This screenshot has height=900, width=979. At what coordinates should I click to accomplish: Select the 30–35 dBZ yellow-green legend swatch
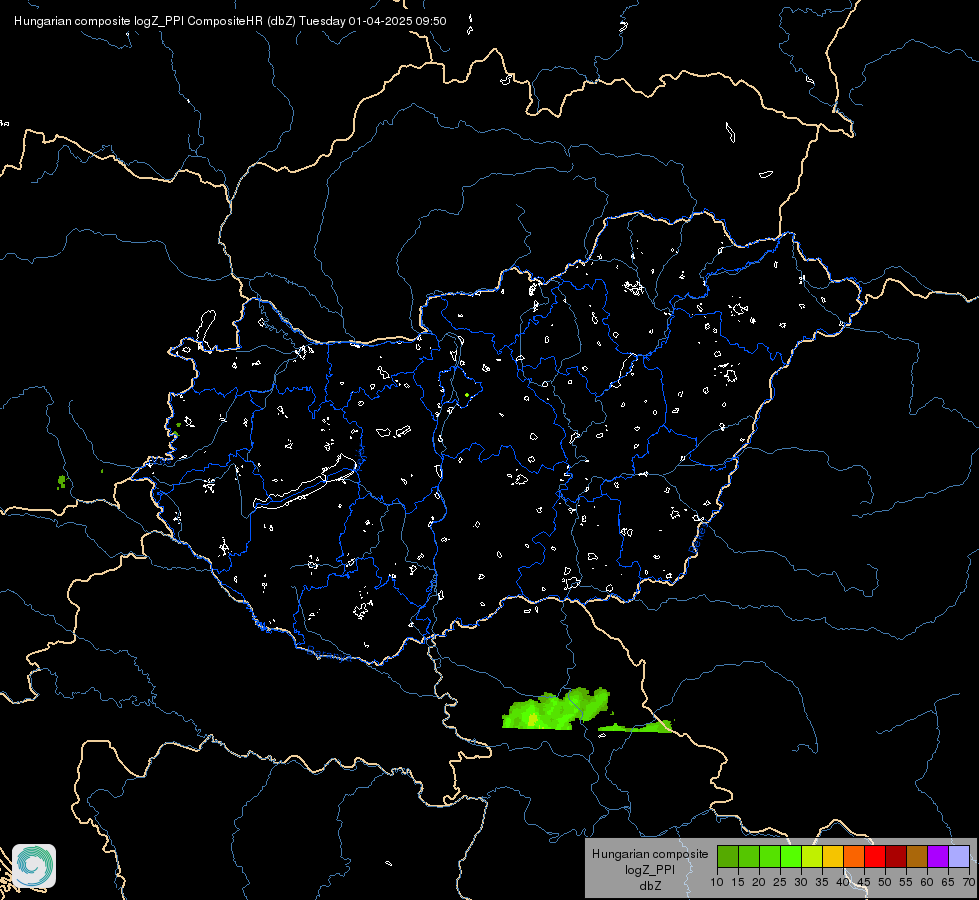[812, 856]
